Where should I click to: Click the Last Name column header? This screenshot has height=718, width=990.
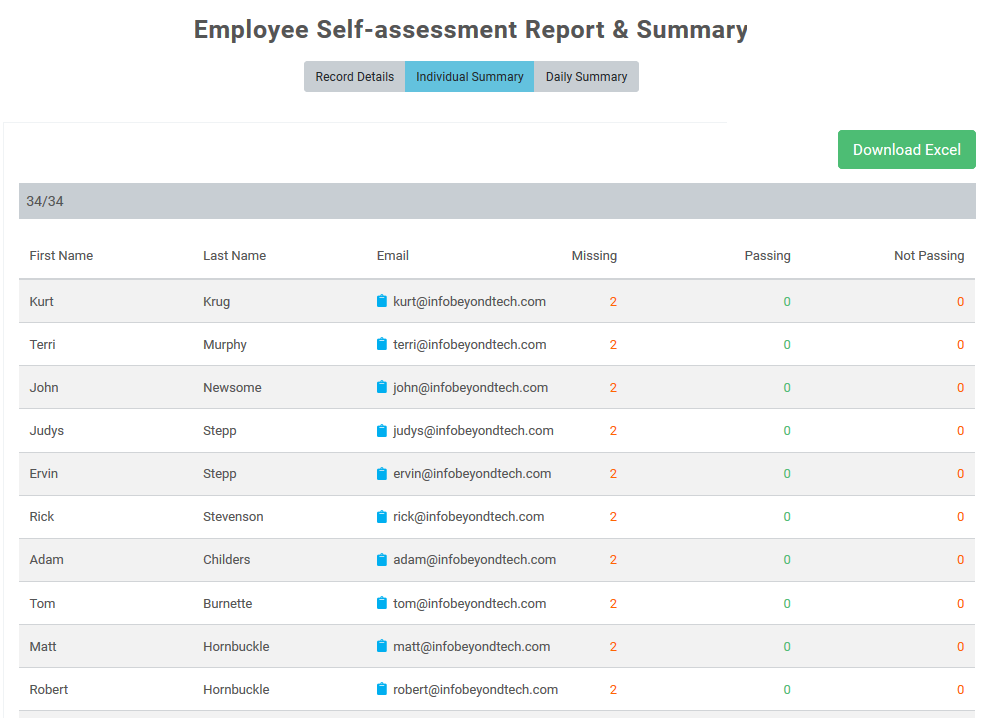pos(234,256)
